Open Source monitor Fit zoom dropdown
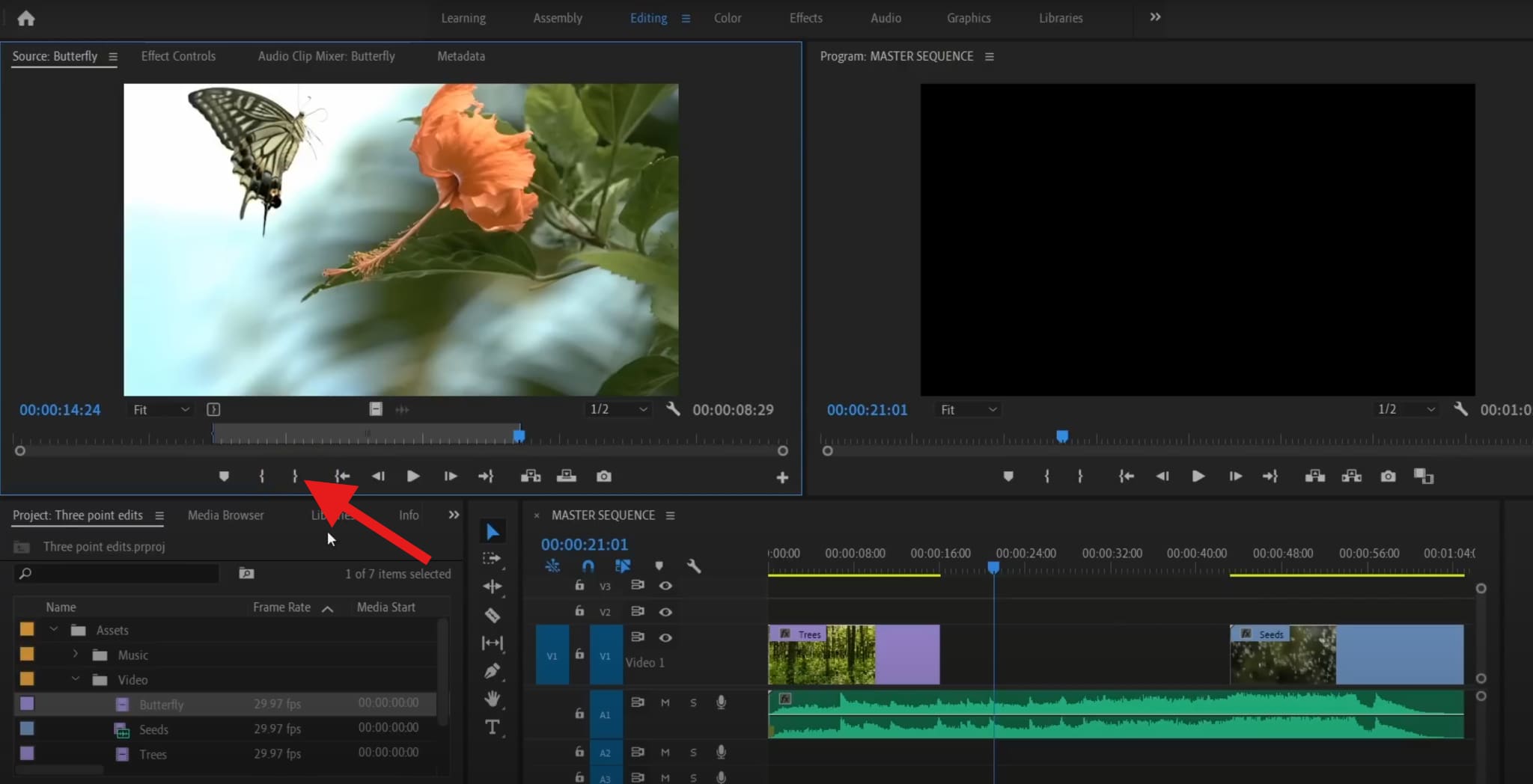This screenshot has height=784, width=1533. pos(161,410)
